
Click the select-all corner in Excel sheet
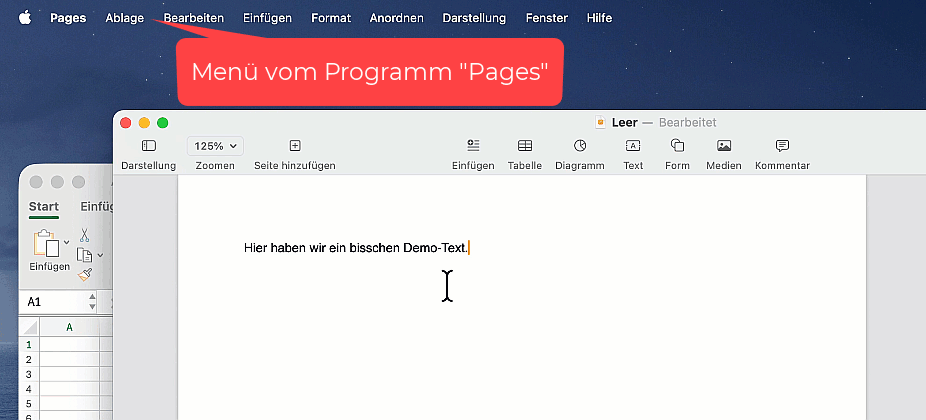point(30,327)
